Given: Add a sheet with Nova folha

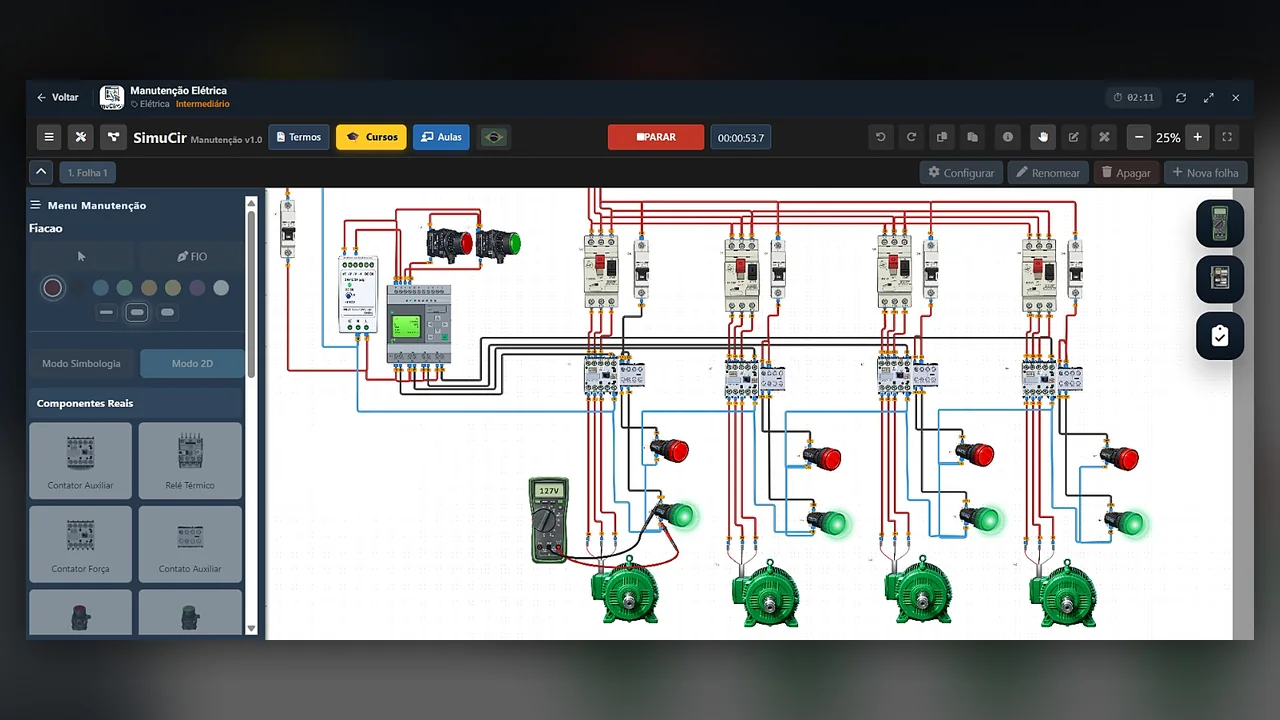Looking at the screenshot, I should pos(1205,173).
